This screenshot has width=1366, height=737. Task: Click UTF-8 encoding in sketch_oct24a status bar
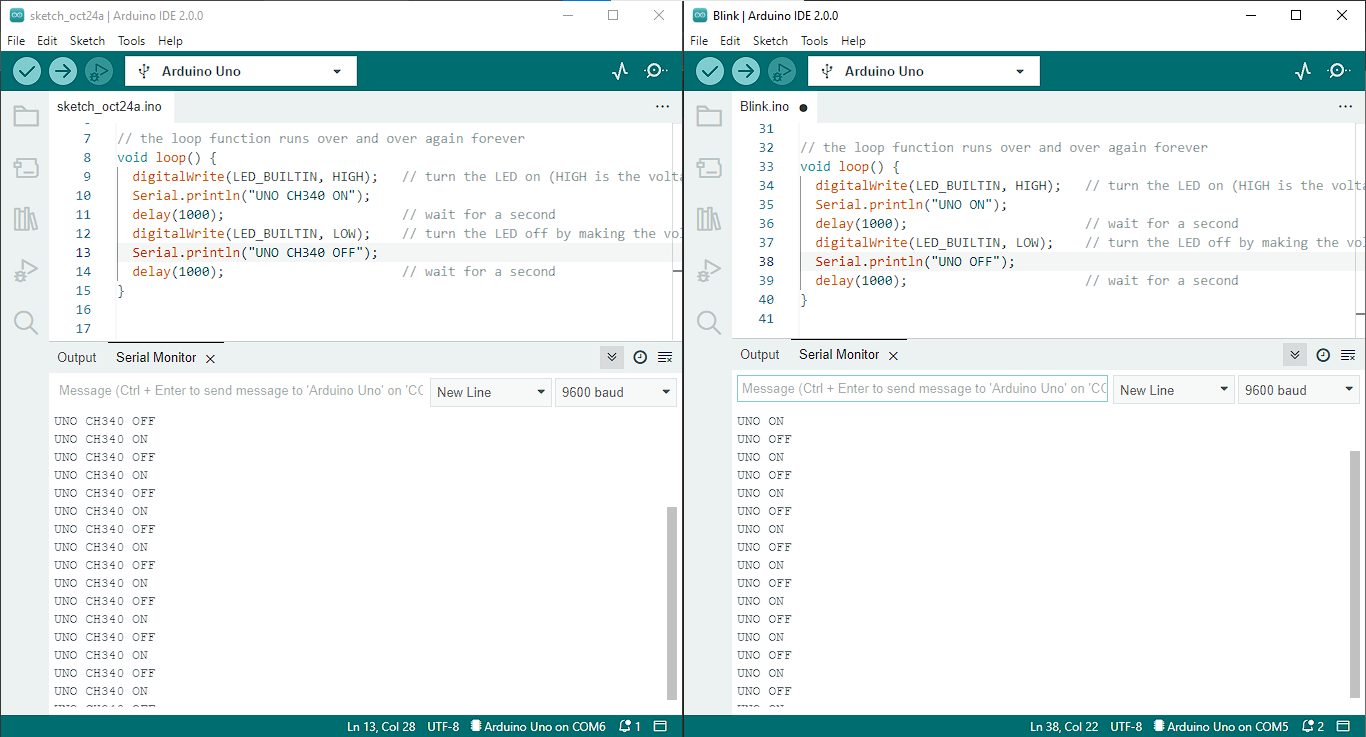pyautogui.click(x=443, y=727)
